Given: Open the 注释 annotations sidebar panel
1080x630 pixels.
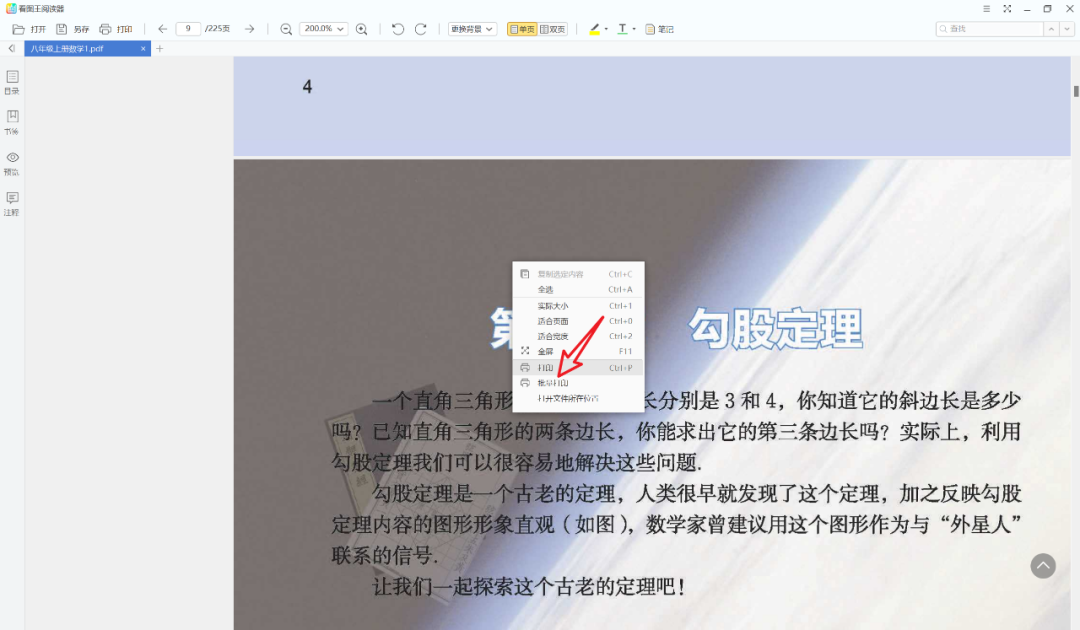Looking at the screenshot, I should click(x=12, y=203).
